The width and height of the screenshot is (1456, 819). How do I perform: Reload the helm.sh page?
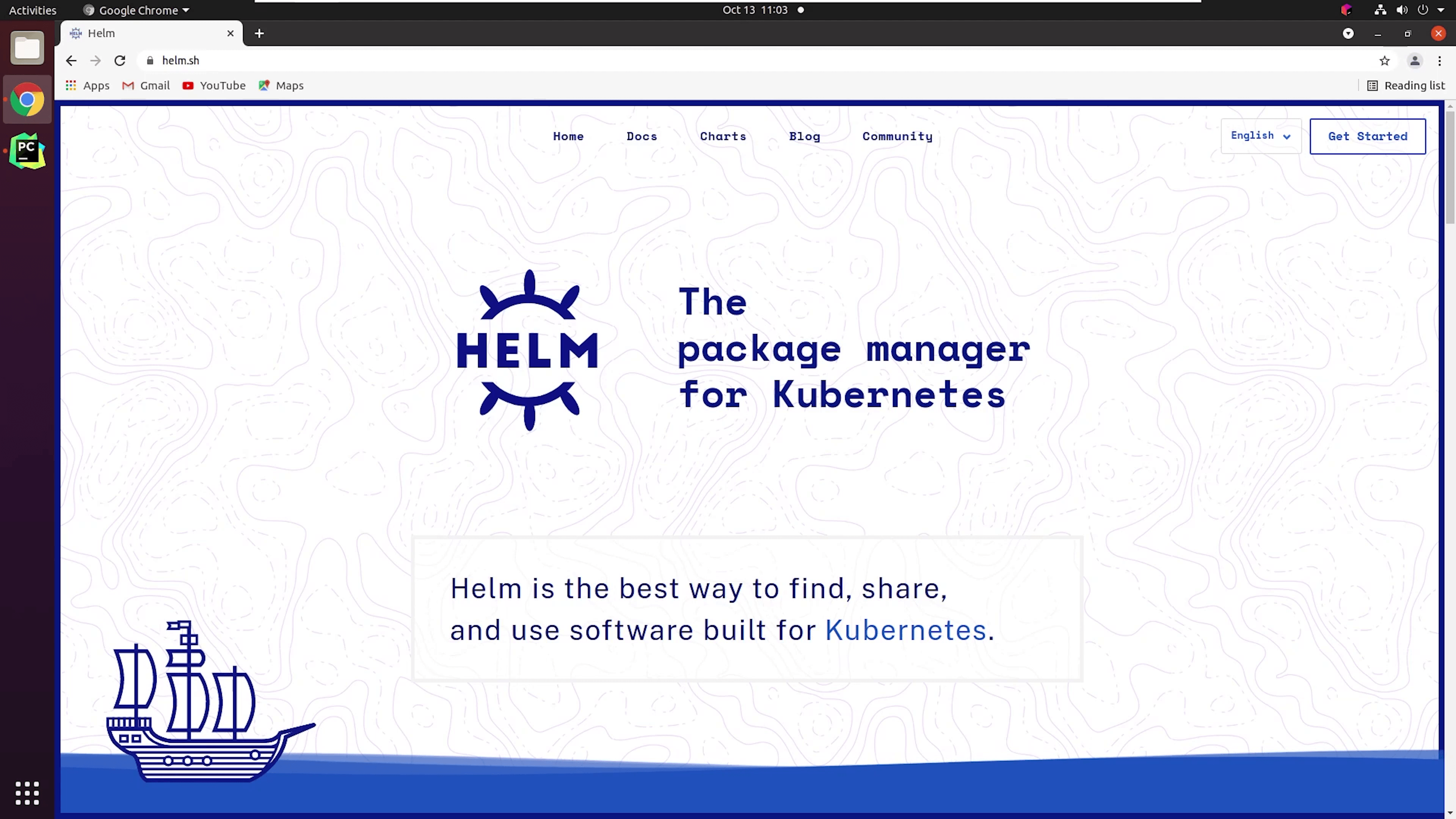click(119, 61)
